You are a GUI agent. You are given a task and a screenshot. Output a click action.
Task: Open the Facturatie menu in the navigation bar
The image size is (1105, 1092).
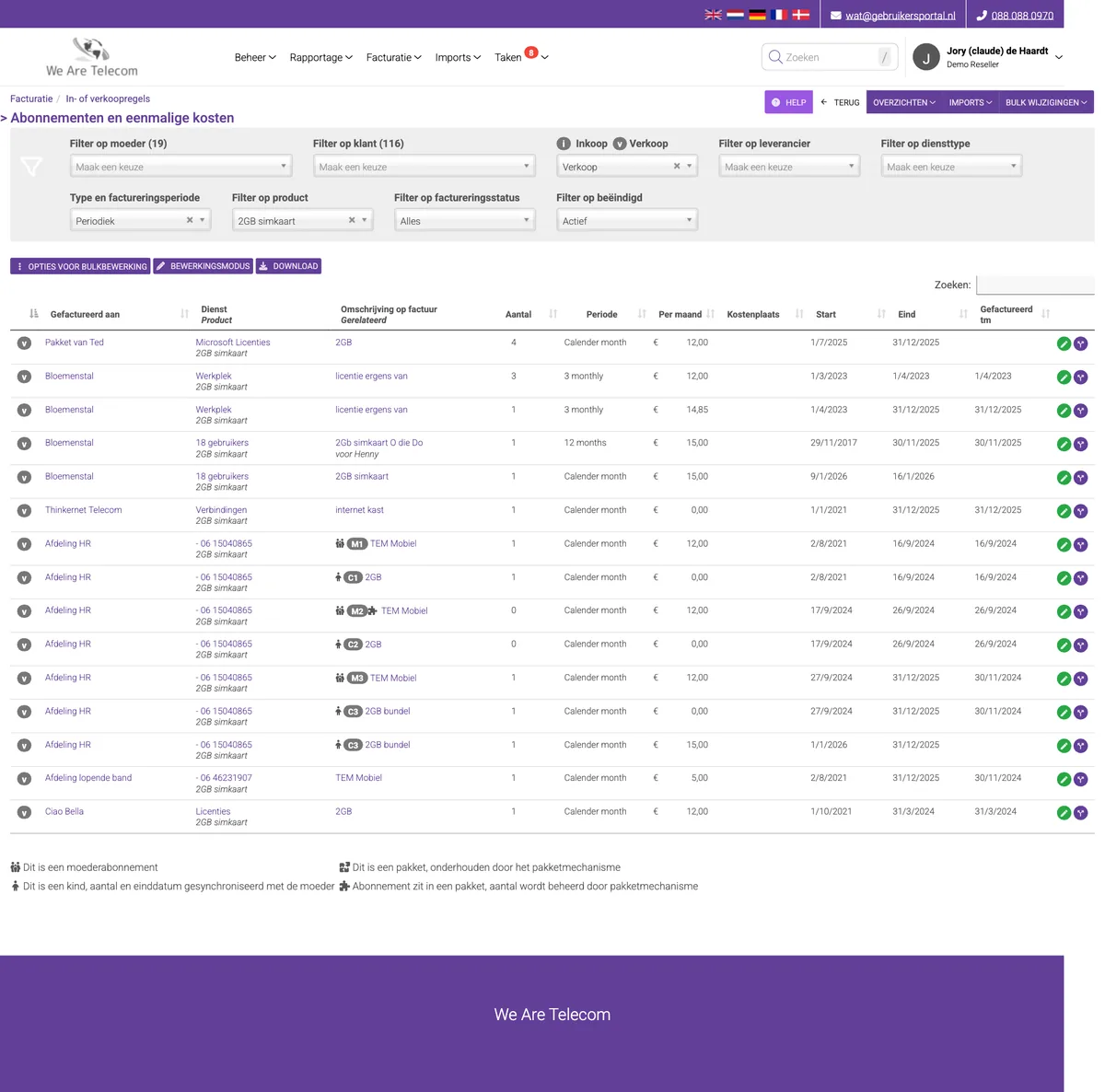394,57
